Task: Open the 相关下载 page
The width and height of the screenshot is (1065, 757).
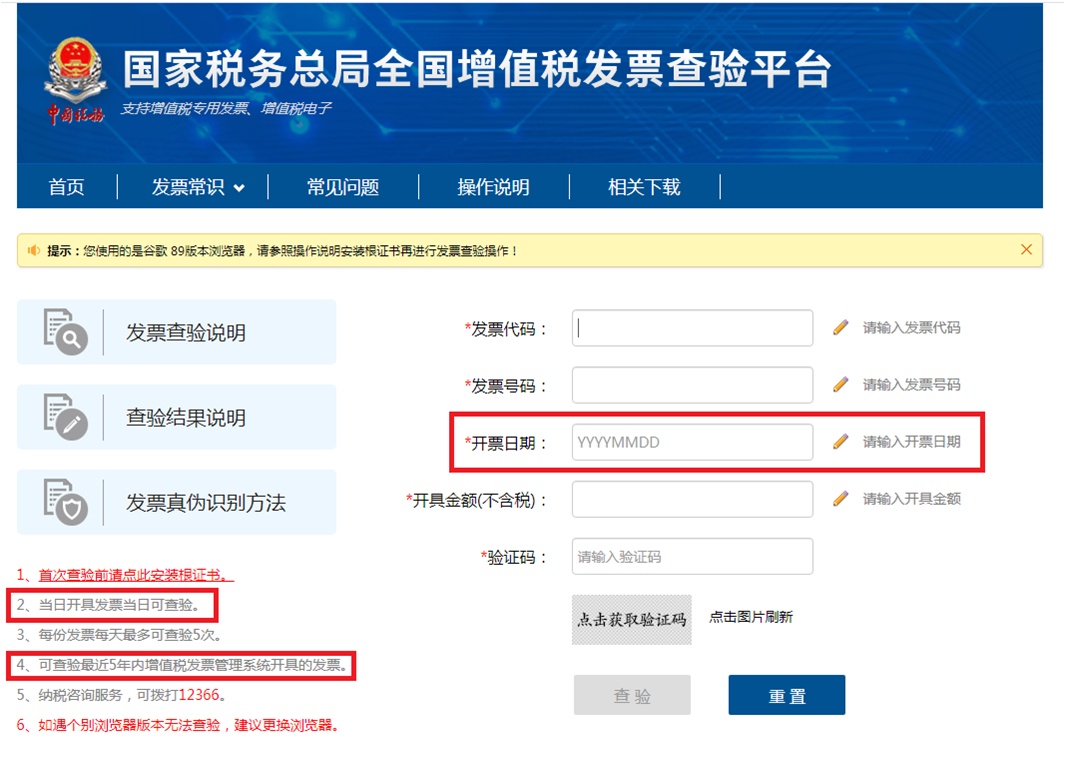Action: [641, 186]
